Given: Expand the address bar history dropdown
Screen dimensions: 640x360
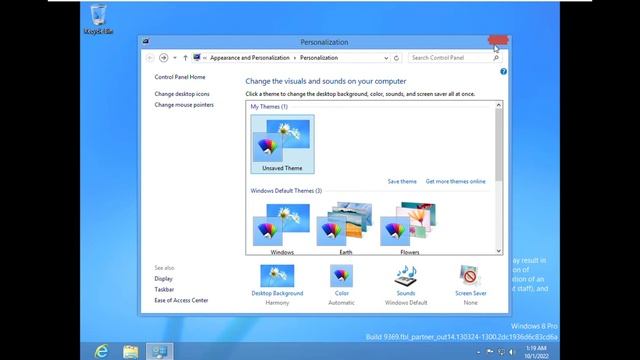Looking at the screenshot, I should pos(386,58).
